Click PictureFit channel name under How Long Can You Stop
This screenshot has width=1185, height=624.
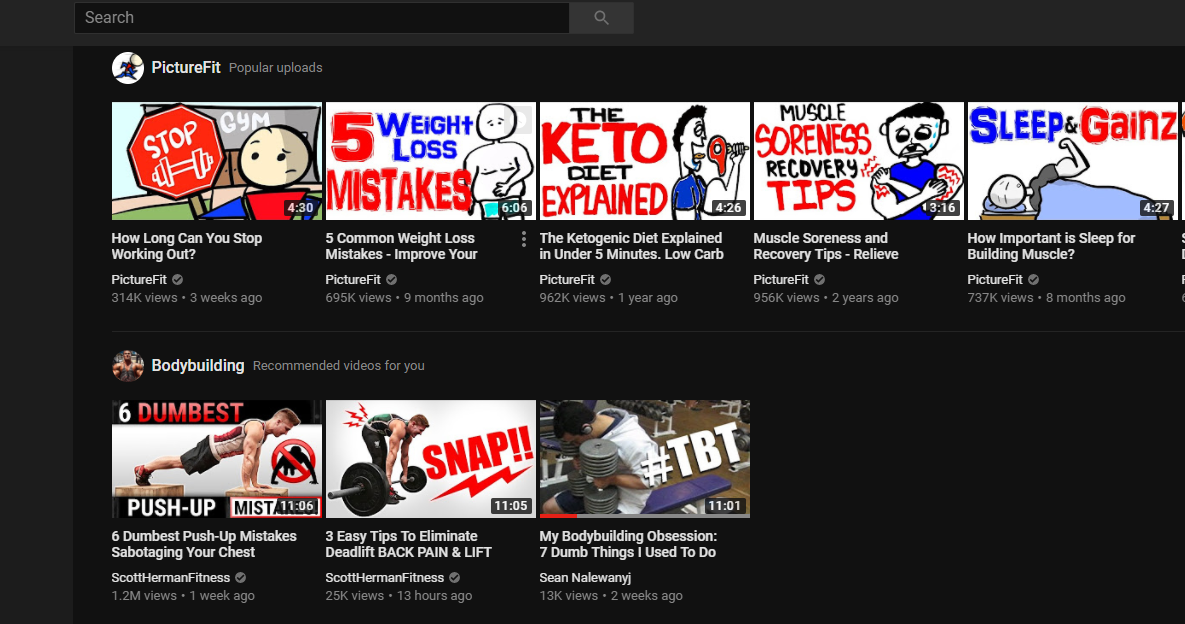click(x=139, y=280)
